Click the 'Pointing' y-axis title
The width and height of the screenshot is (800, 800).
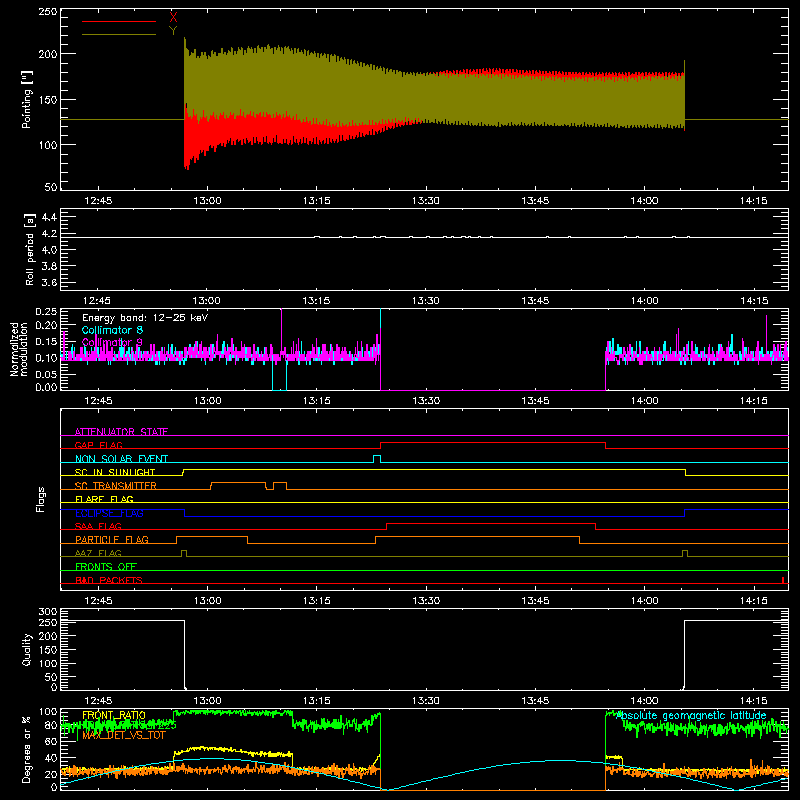click(x=27, y=100)
